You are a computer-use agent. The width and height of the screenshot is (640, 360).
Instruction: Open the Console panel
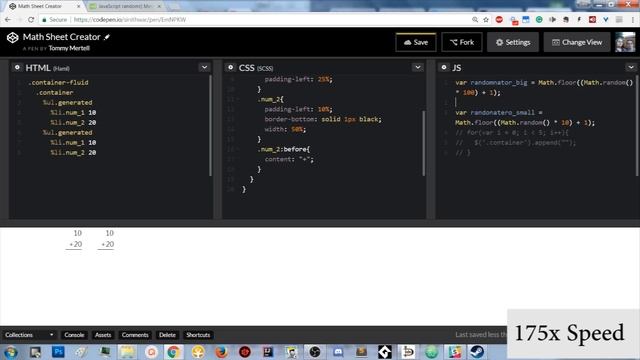click(x=74, y=335)
